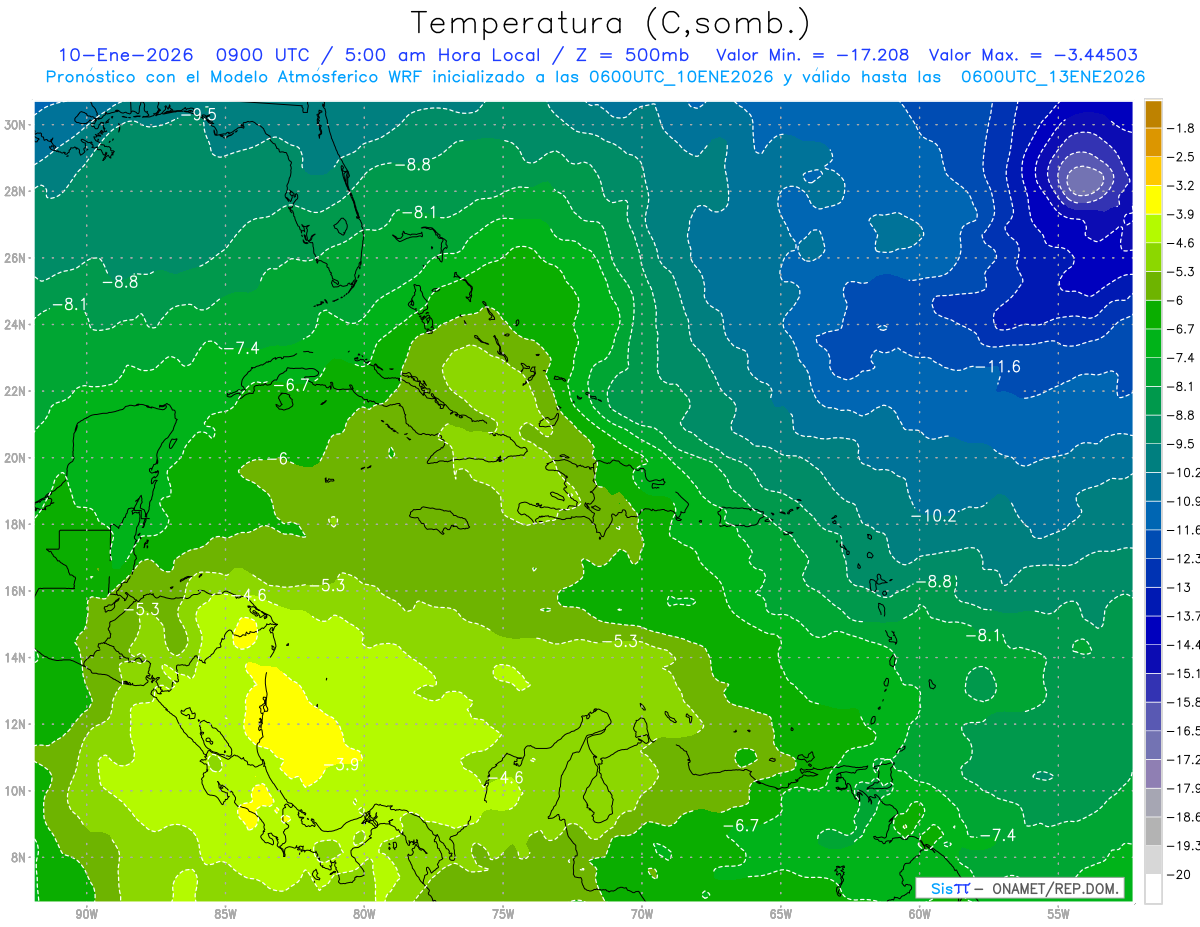This screenshot has height=927, width=1200.
Task: Click the -17.9 color bar label
Action: pos(1183,788)
